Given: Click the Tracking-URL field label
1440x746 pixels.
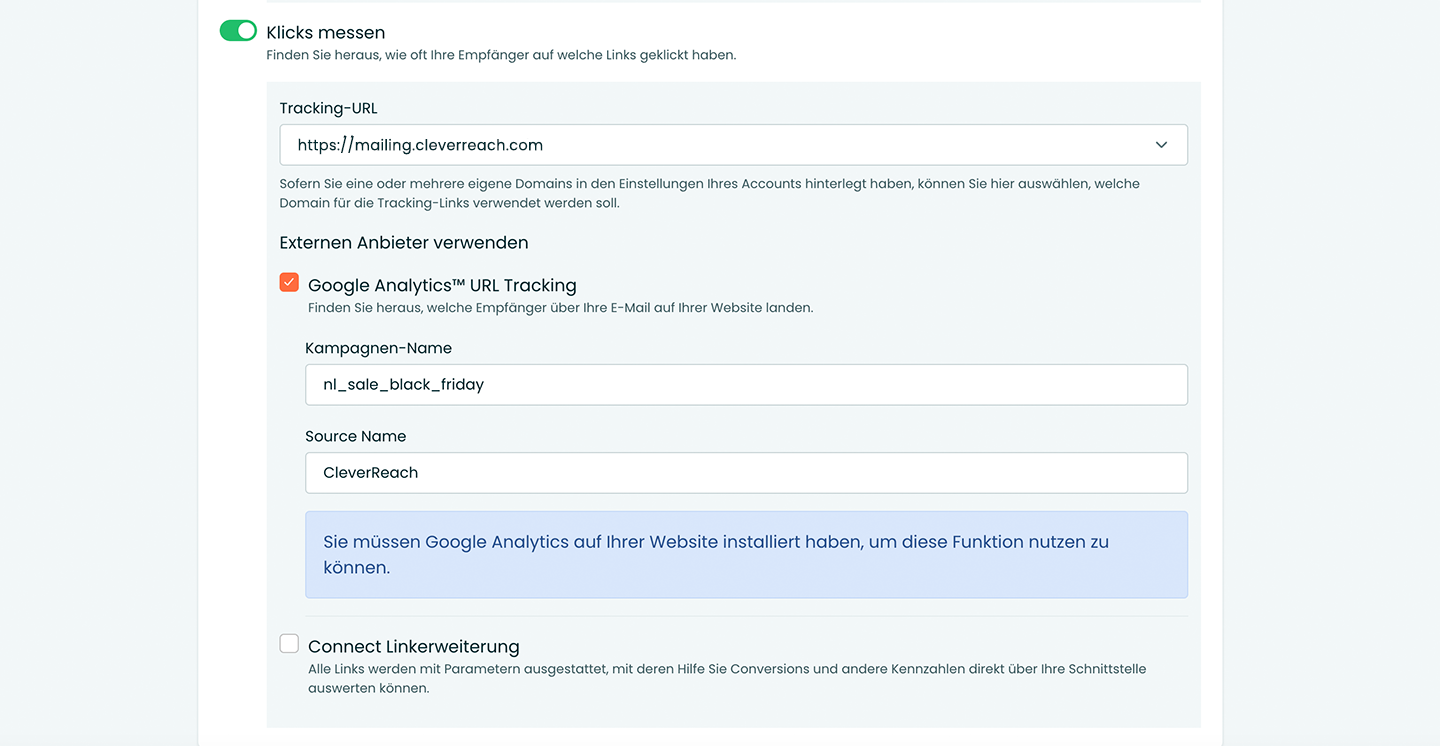Looking at the screenshot, I should 328,108.
